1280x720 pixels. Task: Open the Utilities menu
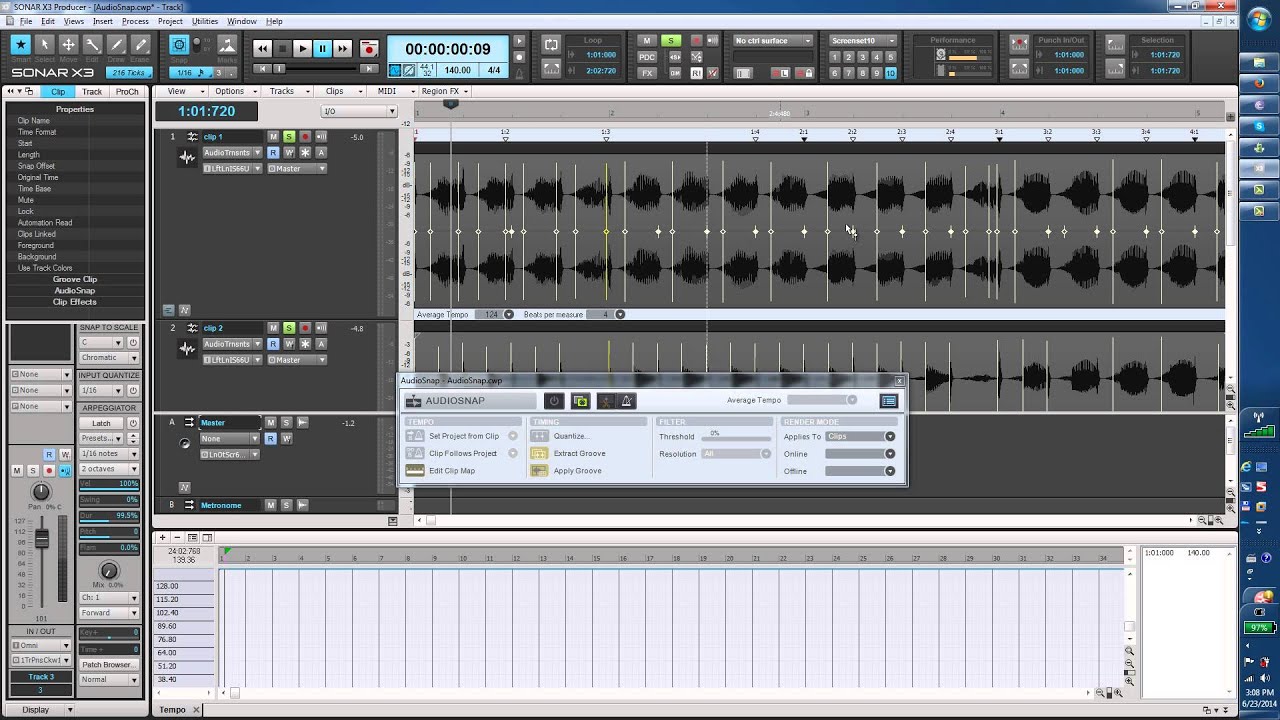[204, 21]
